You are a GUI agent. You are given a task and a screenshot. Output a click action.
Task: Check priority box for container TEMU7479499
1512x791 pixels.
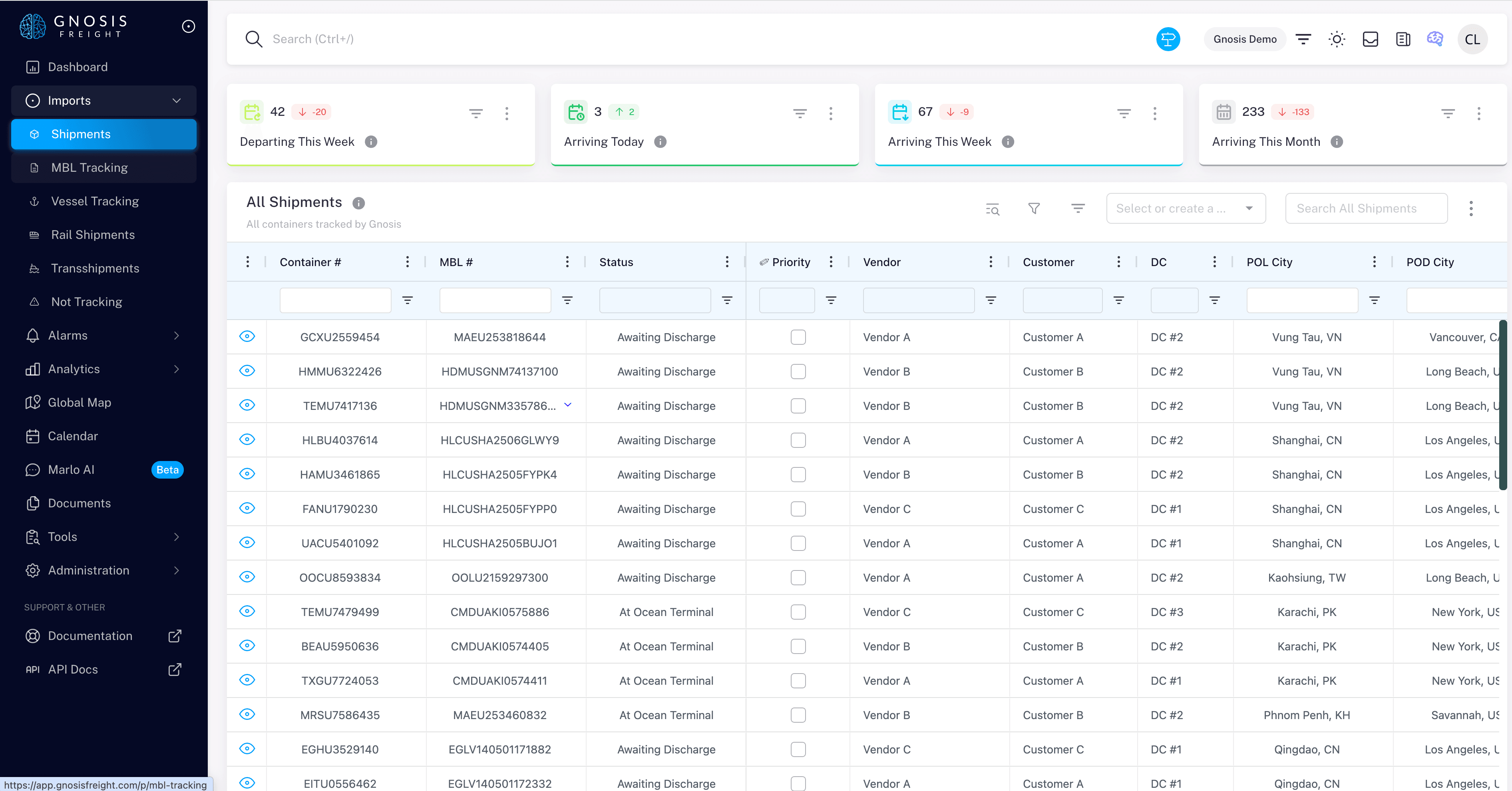click(x=798, y=612)
